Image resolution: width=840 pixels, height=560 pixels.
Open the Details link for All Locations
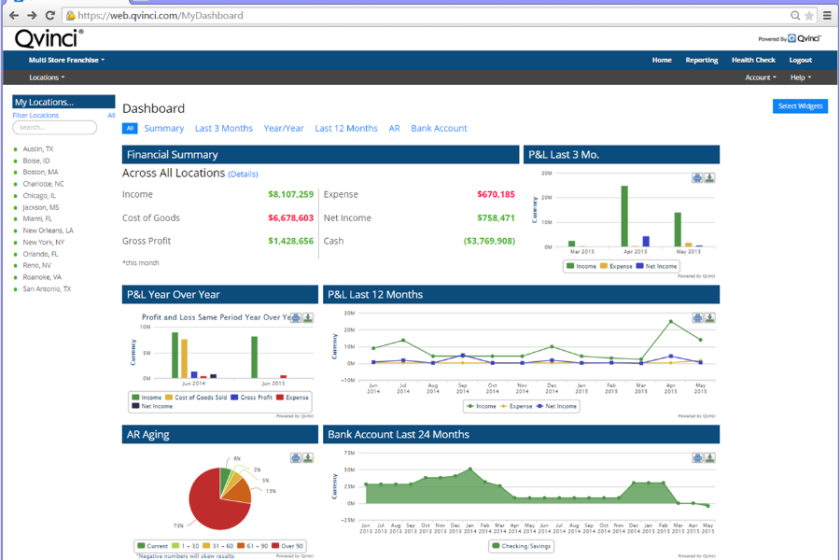(x=243, y=174)
